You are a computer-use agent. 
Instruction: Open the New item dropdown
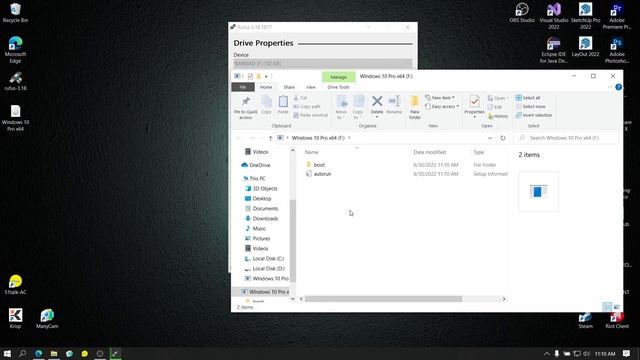[440, 98]
